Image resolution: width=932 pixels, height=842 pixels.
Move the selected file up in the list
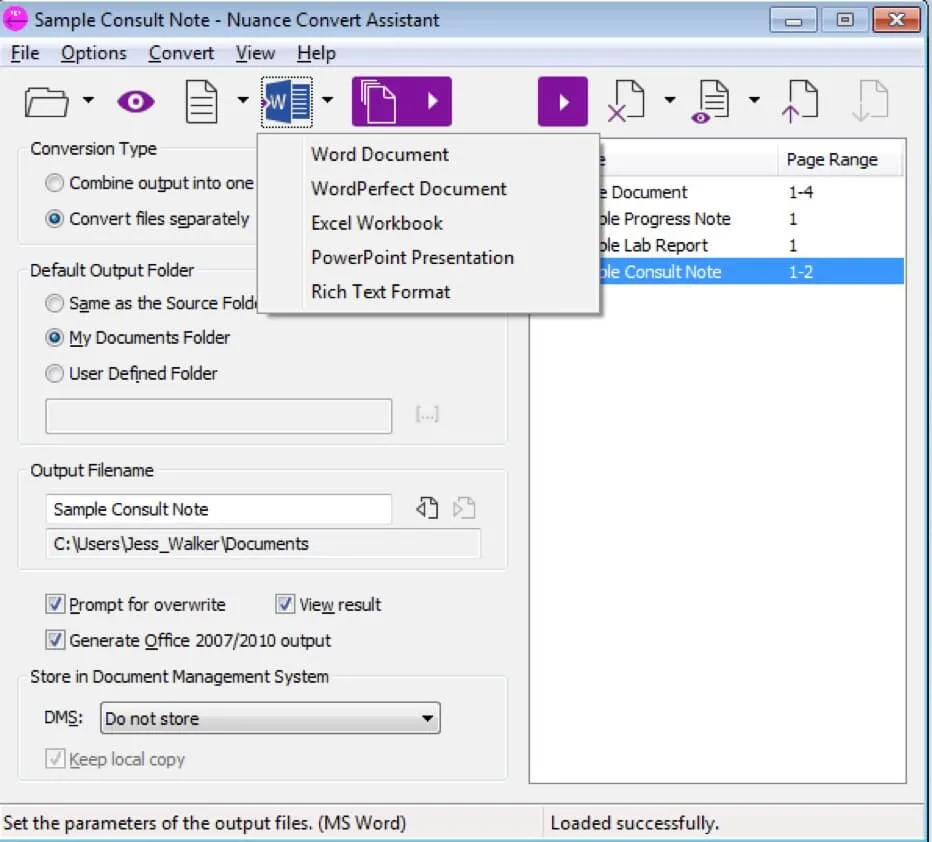(800, 100)
